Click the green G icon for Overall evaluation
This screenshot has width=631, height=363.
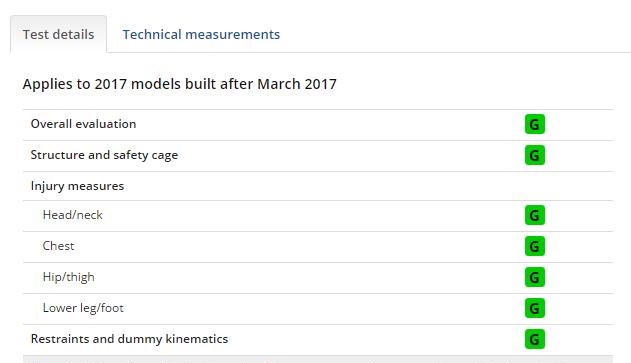534,124
